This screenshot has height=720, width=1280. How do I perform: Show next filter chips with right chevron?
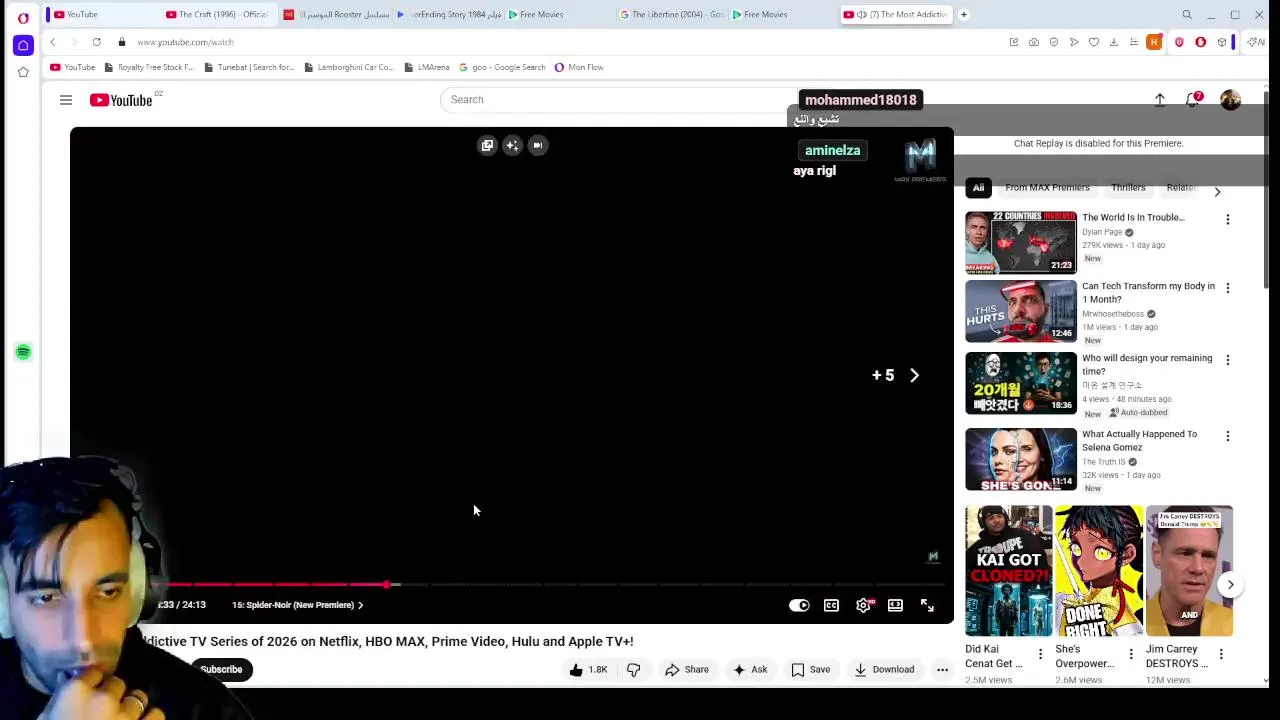click(x=1217, y=191)
